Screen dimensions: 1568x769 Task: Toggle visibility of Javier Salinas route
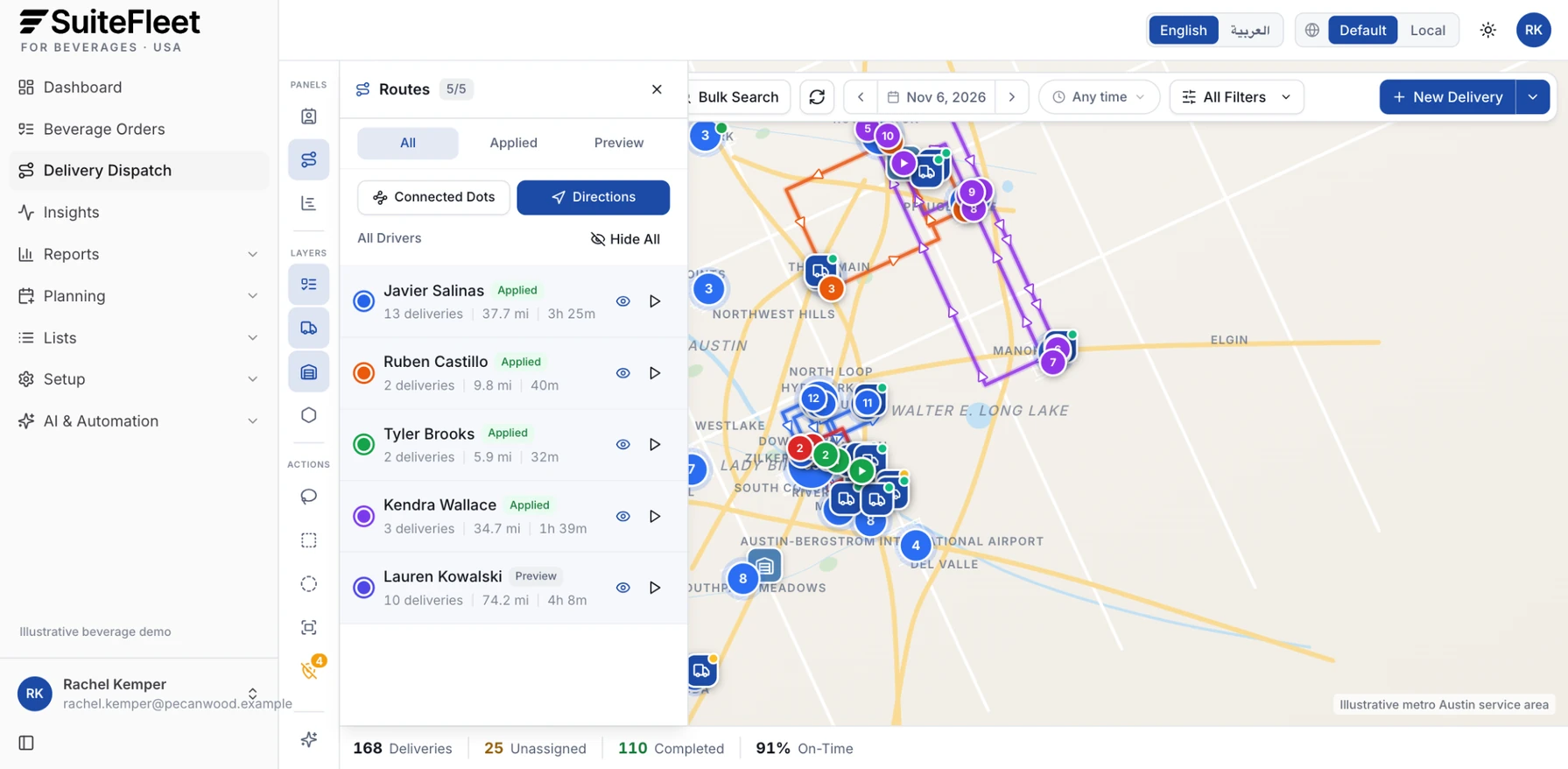point(622,301)
